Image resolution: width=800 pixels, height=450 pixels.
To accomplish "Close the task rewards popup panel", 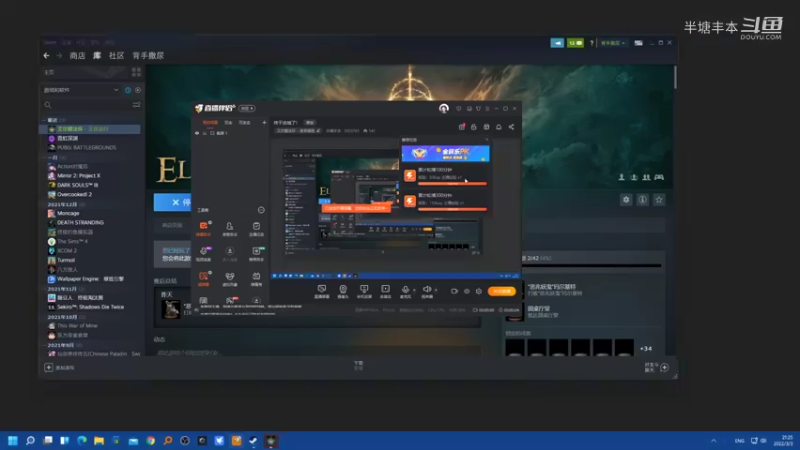I will pos(486,139).
